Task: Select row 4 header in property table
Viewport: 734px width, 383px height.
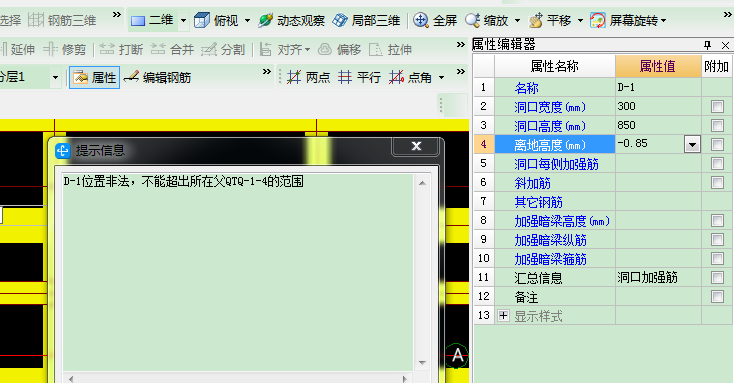Action: click(x=484, y=144)
